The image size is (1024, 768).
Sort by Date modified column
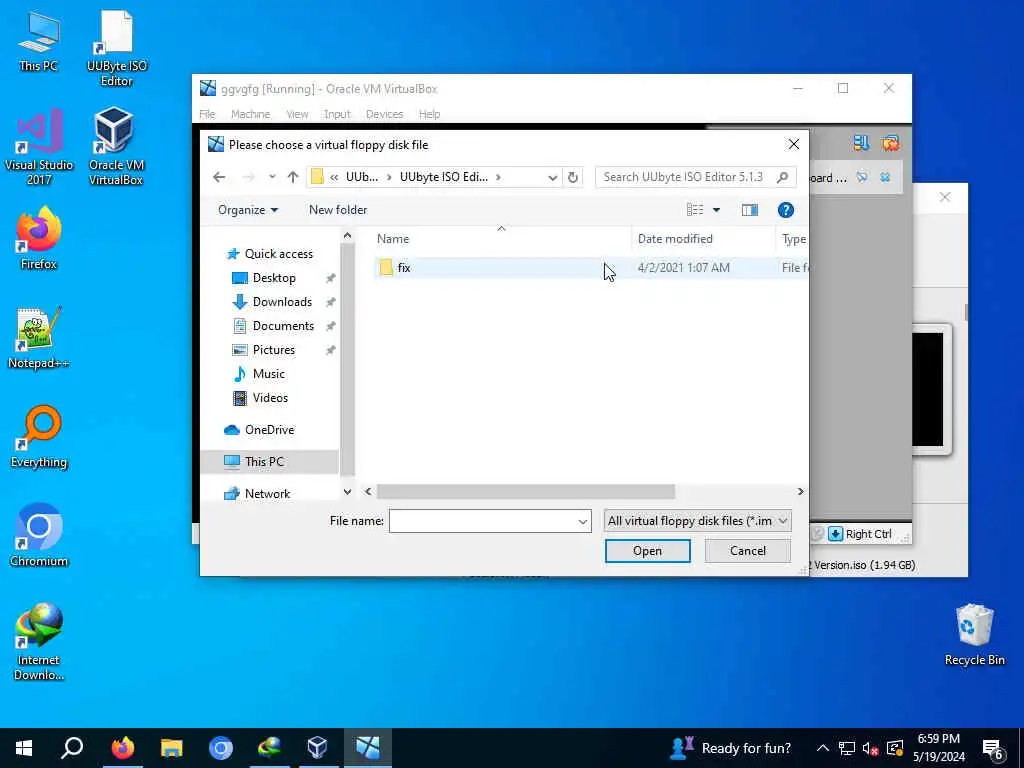coord(703,238)
